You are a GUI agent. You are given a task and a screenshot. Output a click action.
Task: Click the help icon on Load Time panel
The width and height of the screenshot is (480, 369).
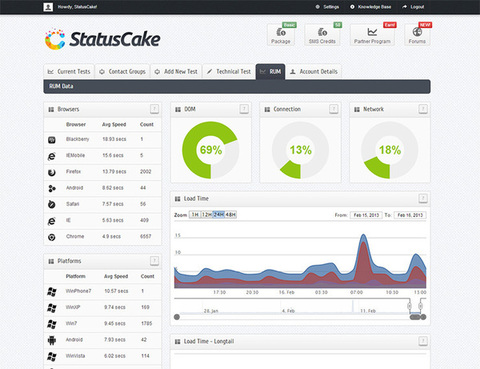point(423,199)
